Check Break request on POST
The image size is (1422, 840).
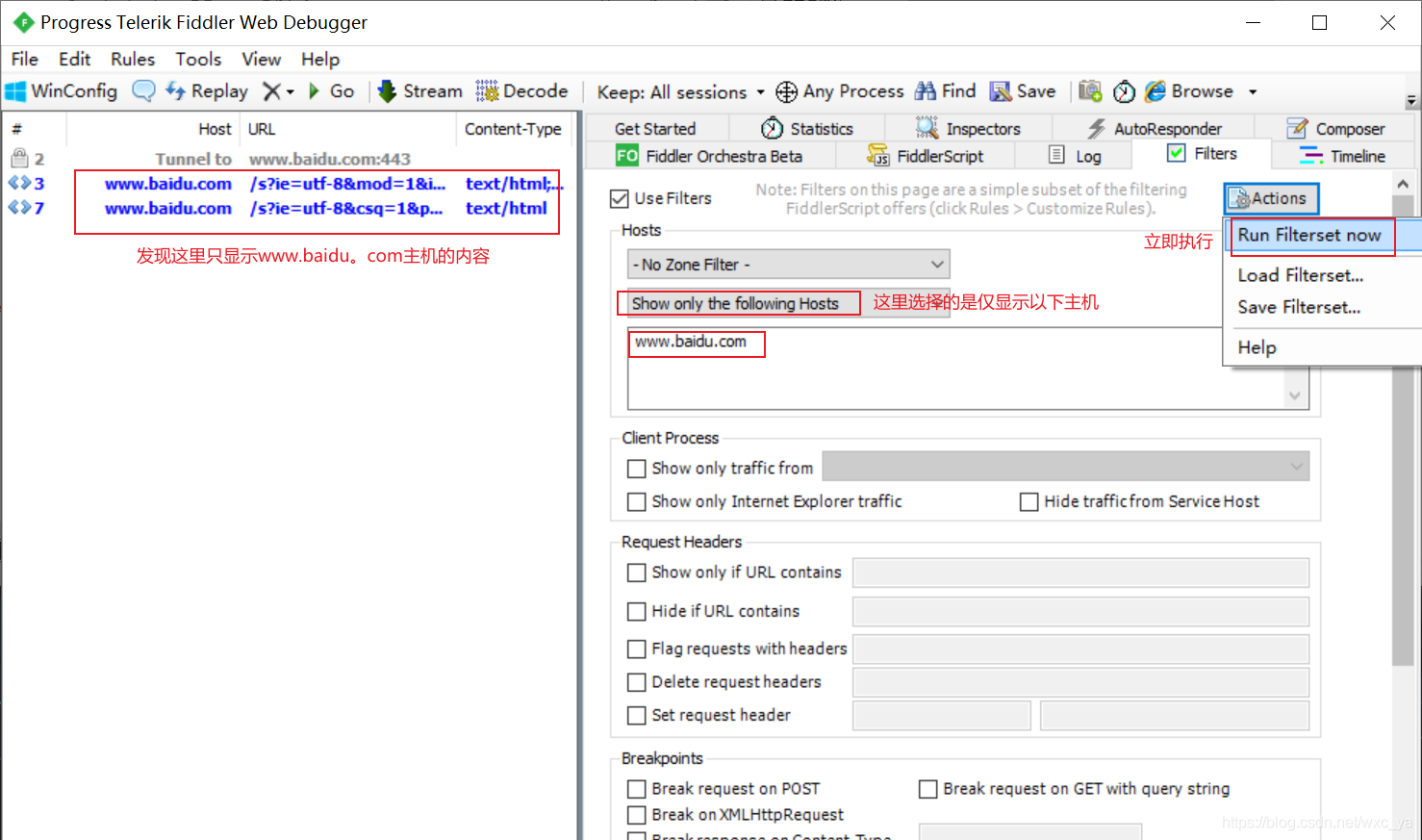coord(636,789)
